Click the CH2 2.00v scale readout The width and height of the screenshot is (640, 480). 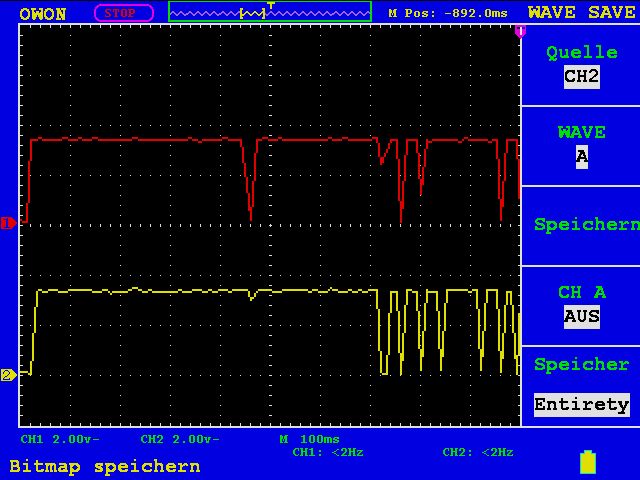(180, 439)
